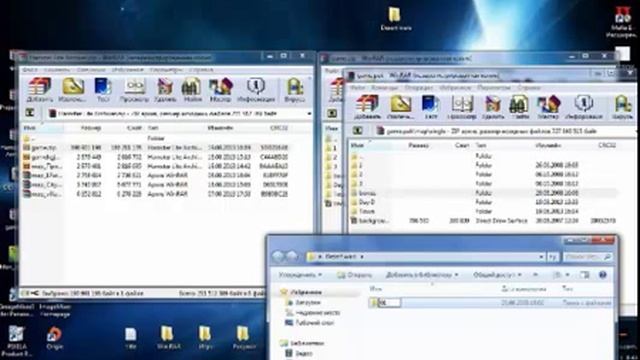Open Избранное menu in front WinRAR window
640x360 pixels.
click(455, 87)
